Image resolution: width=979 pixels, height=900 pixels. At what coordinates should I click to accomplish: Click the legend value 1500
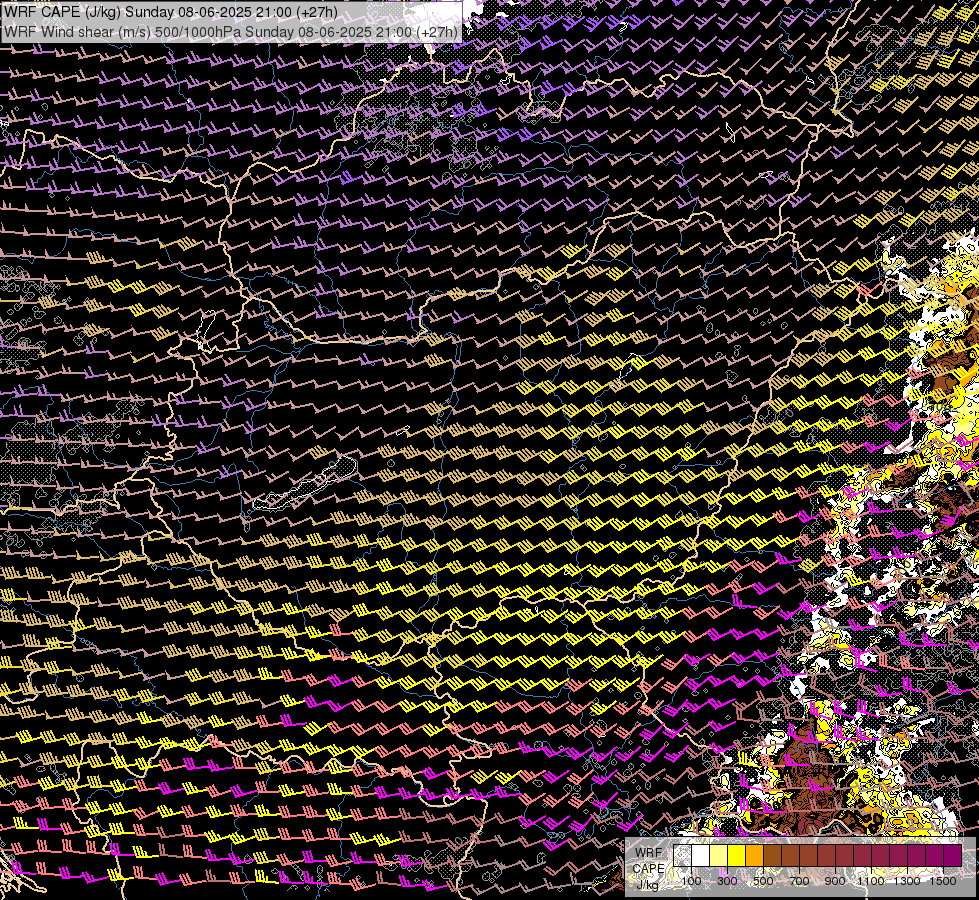click(x=943, y=881)
